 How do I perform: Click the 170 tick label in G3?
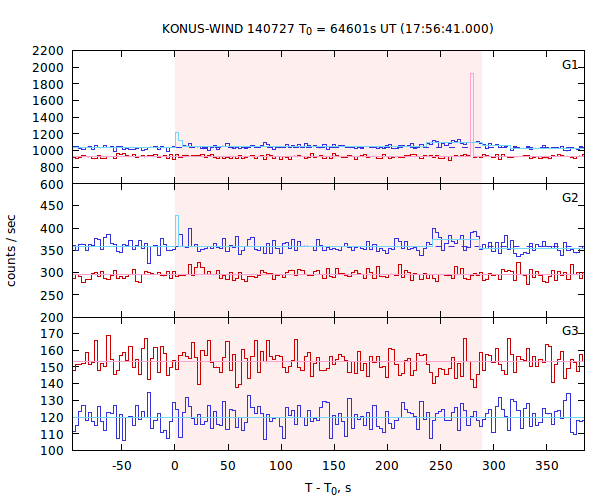pyautogui.click(x=52, y=334)
